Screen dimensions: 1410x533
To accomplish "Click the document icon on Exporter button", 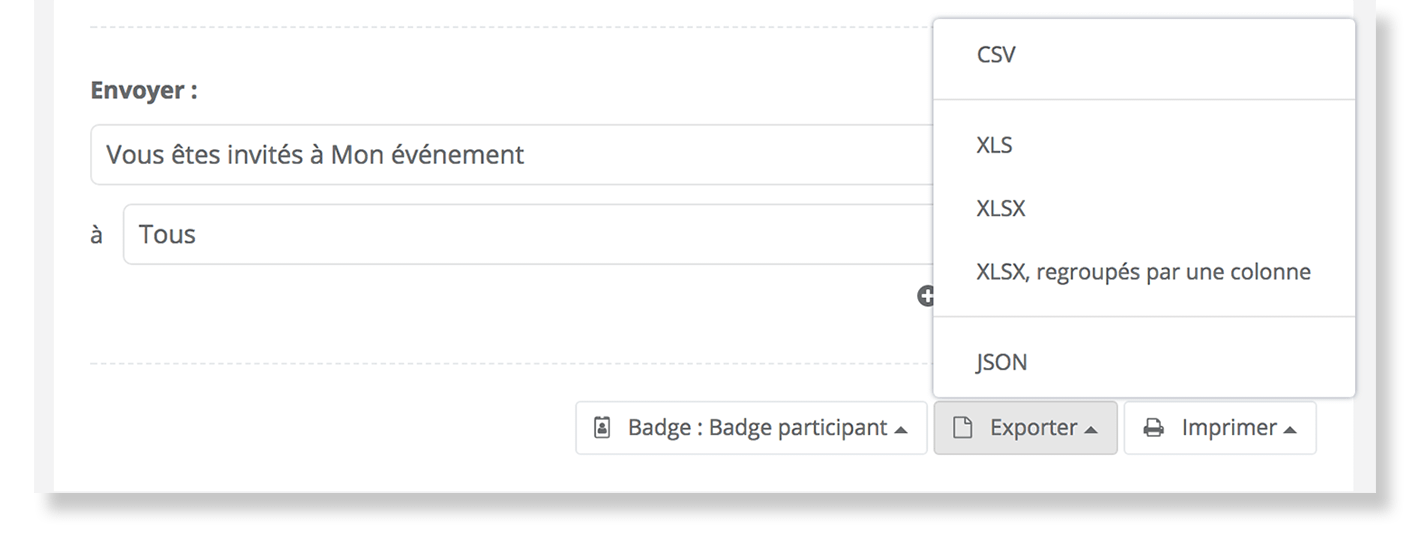I will click(962, 428).
